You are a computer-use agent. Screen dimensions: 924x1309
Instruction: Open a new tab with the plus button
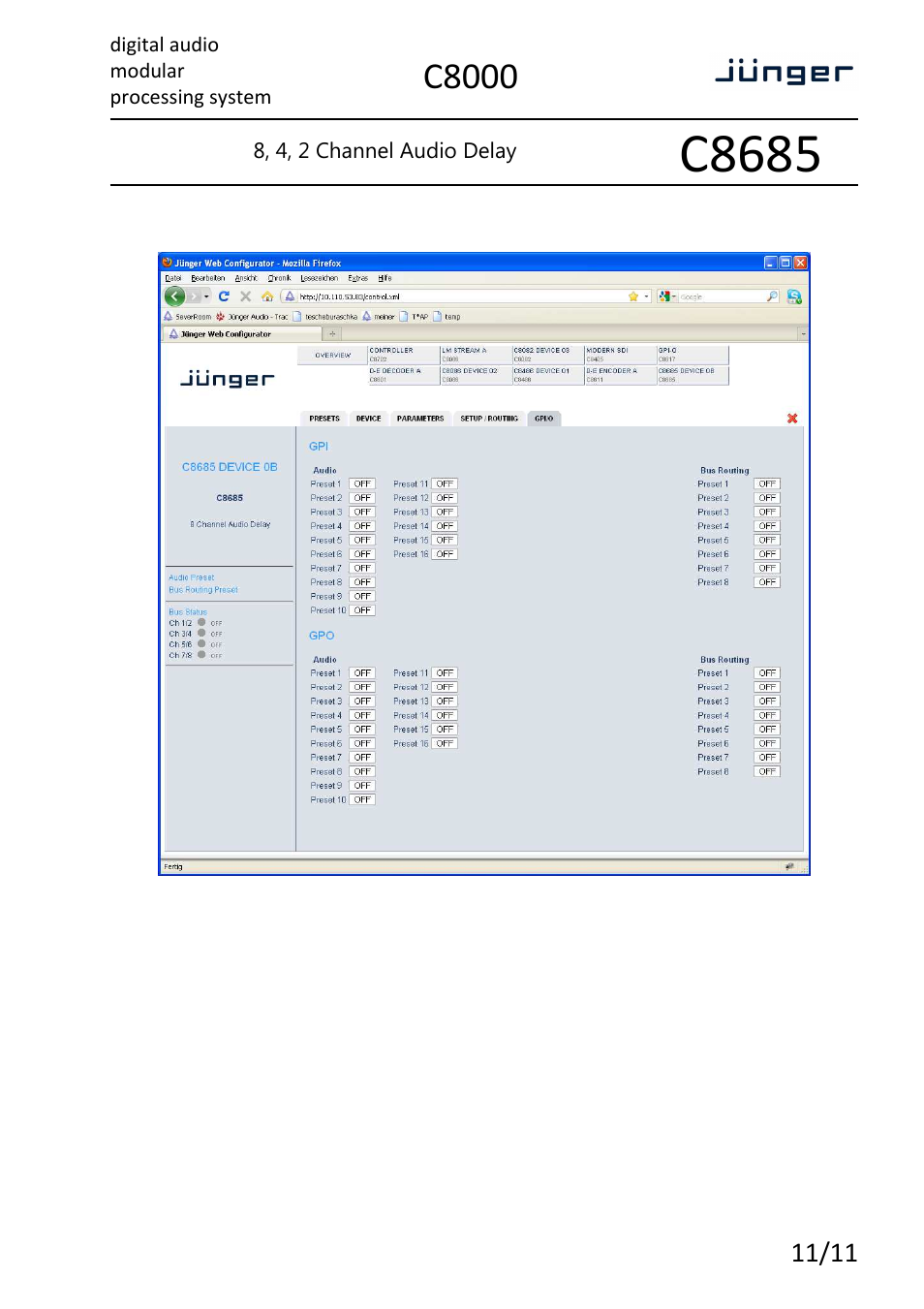click(x=332, y=334)
